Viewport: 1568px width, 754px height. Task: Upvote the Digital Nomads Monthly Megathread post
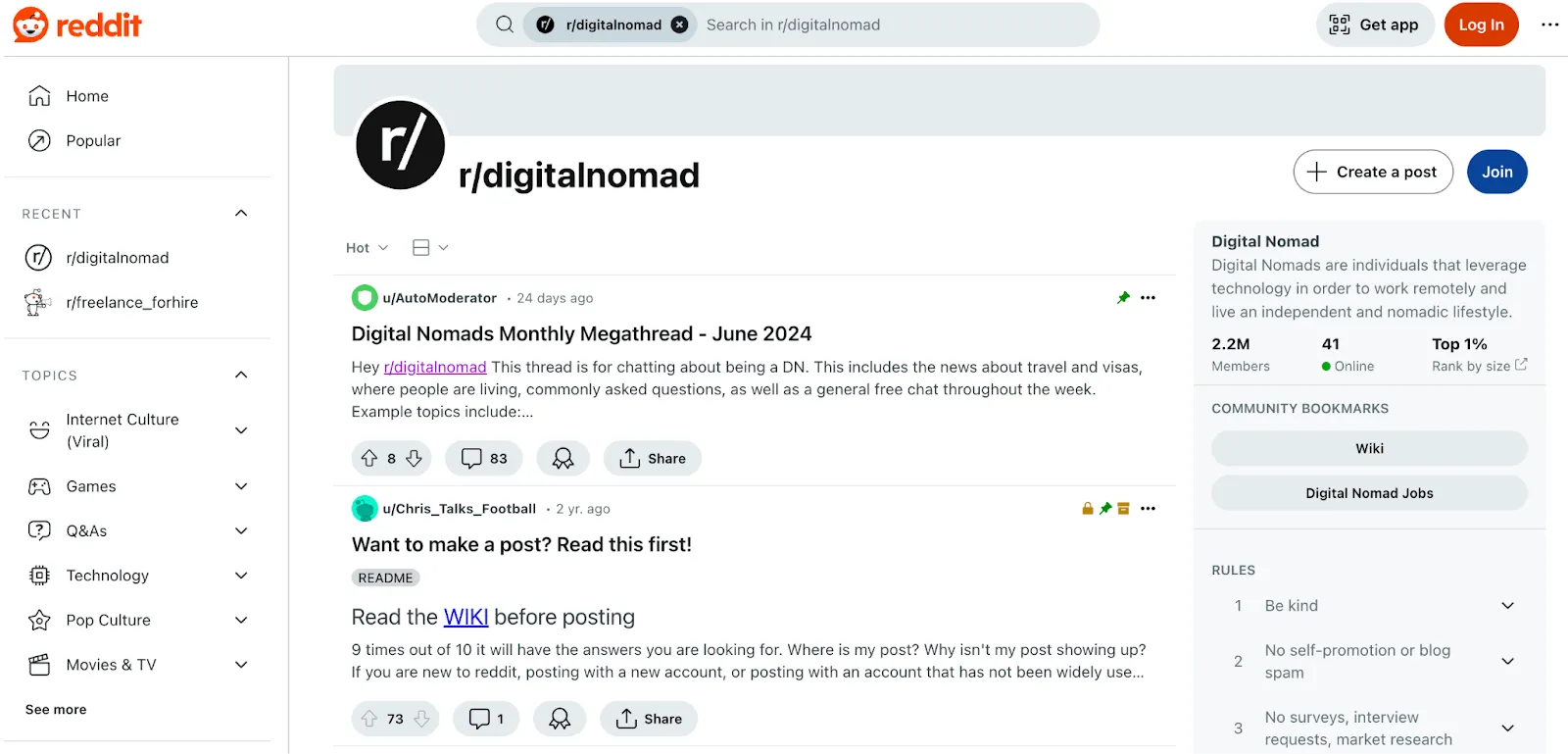click(369, 458)
